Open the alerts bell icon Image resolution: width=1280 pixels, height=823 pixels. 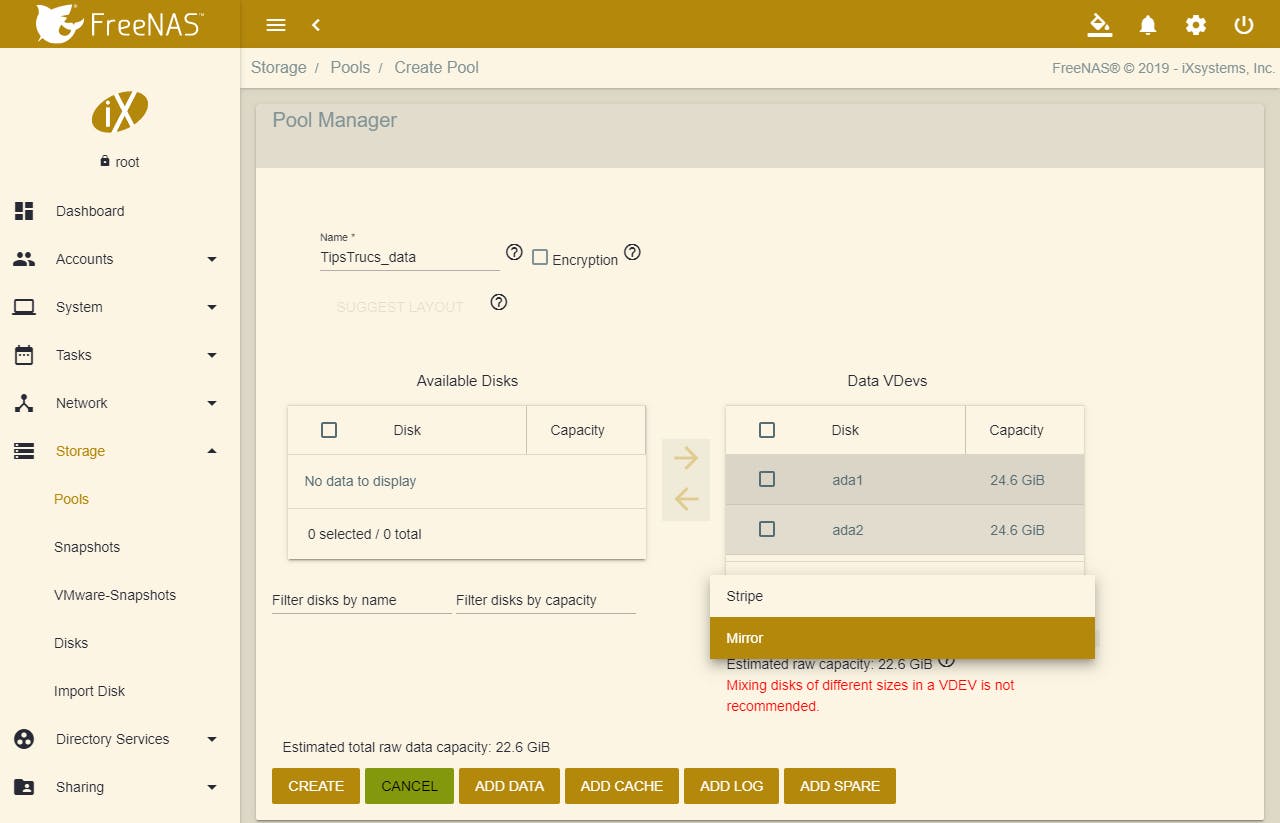[1148, 25]
